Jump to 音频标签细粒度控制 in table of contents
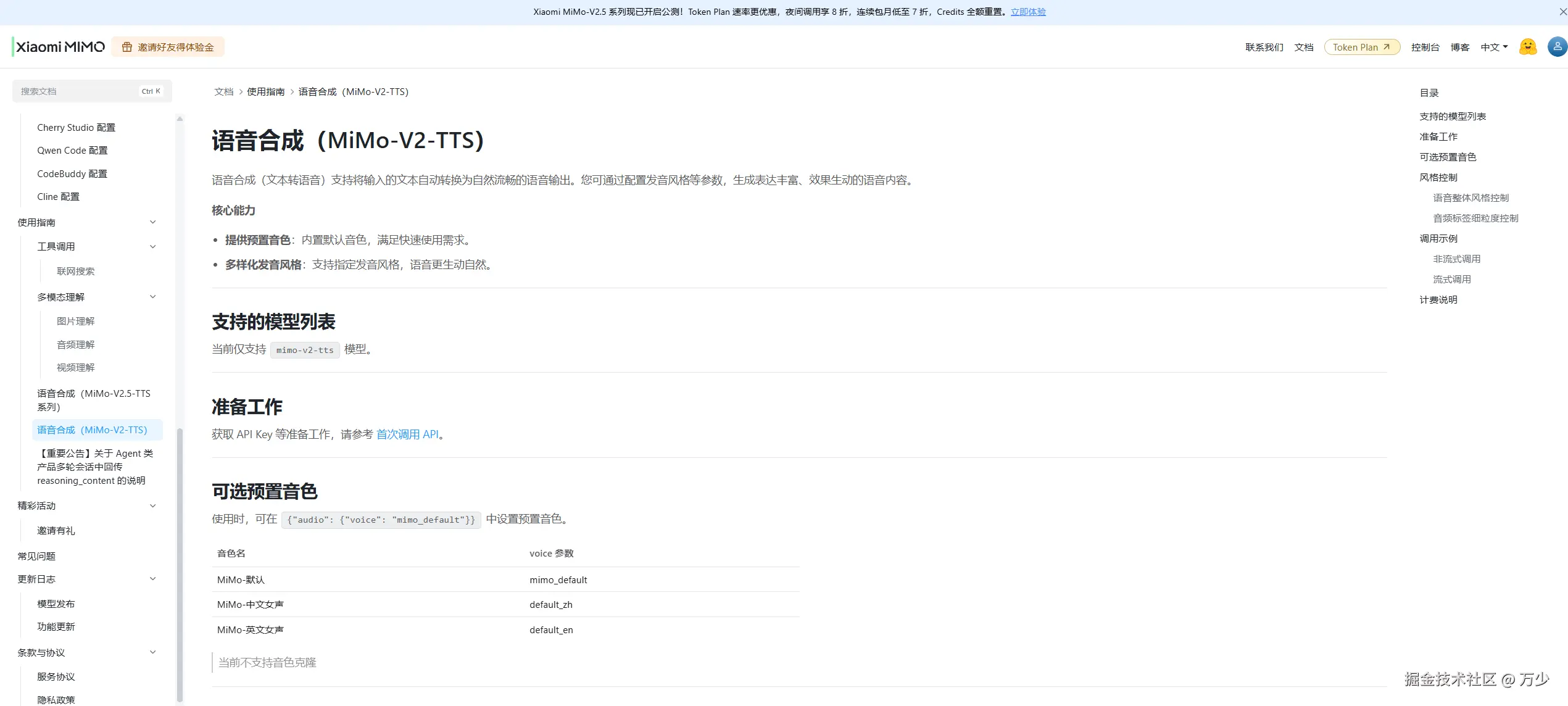This screenshot has width=1568, height=706. tap(1475, 218)
